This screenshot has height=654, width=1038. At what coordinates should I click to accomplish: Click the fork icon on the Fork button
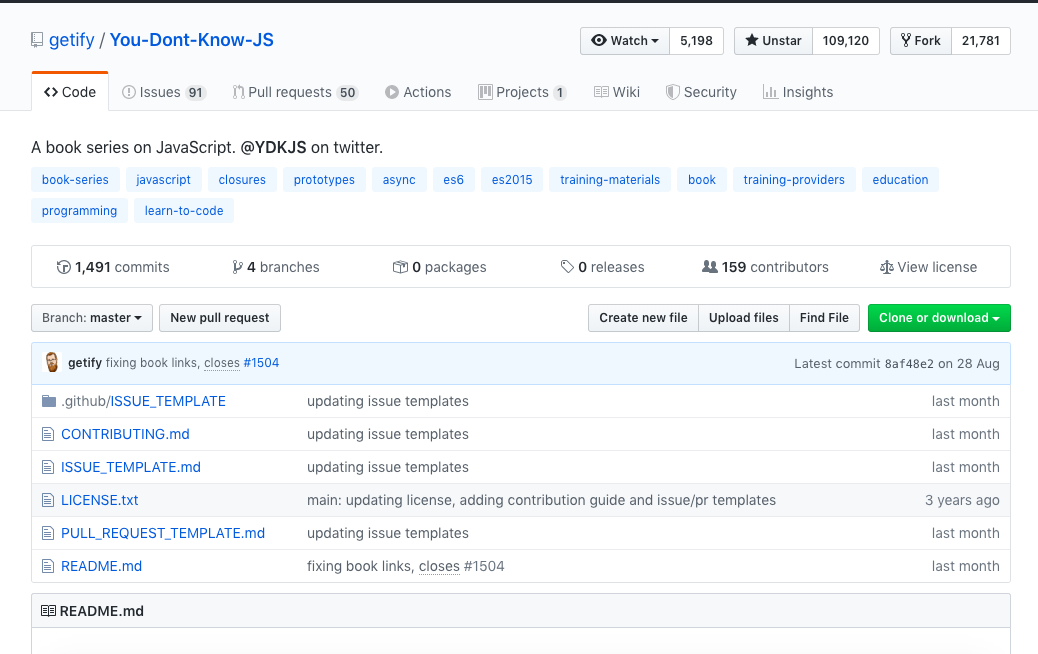coord(905,40)
